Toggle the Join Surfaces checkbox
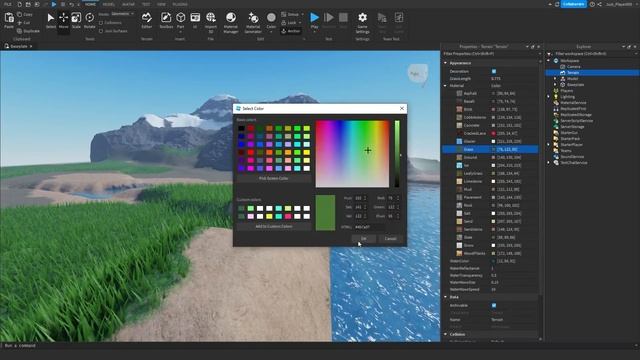The image size is (640, 360). pos(101,31)
